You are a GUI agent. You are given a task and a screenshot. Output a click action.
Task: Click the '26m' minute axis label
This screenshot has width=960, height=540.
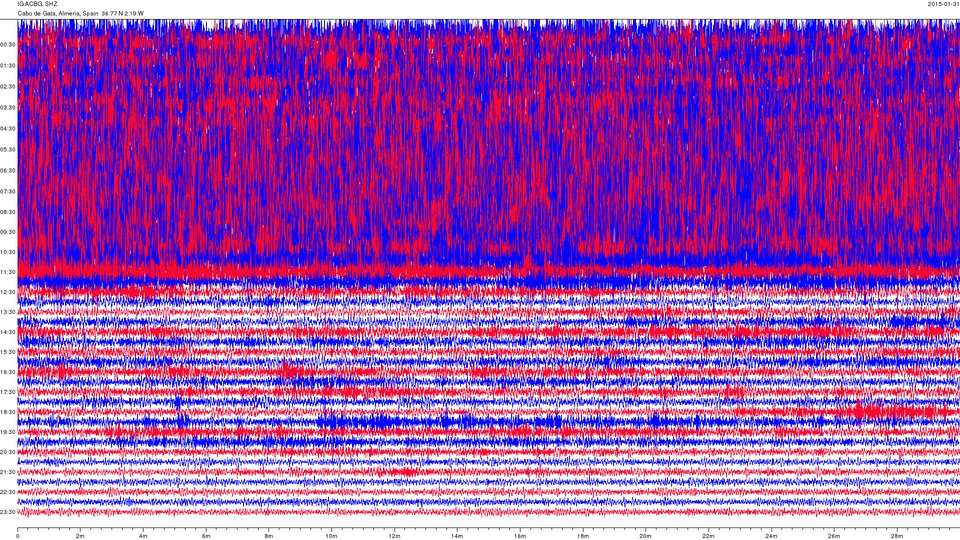pyautogui.click(x=833, y=536)
